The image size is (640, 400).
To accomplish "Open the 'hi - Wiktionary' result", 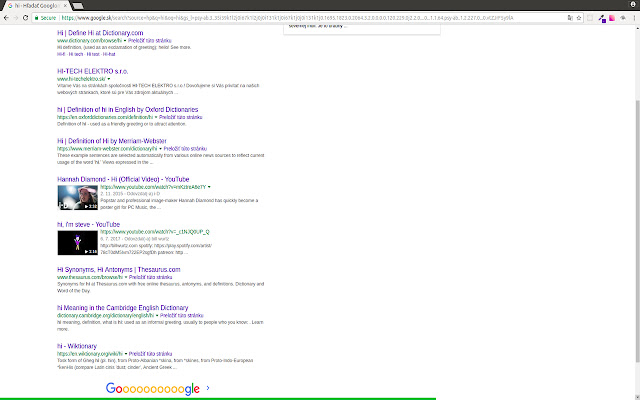I will [77, 347].
